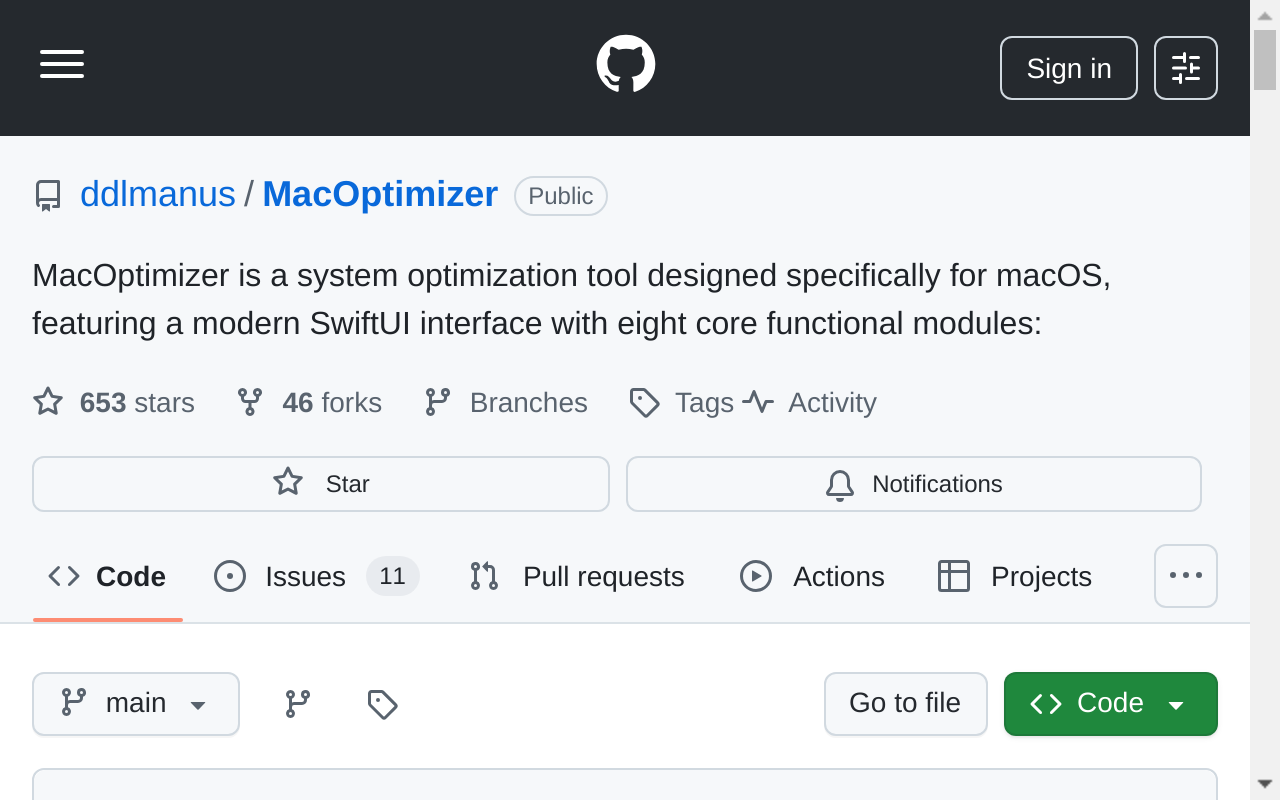Click the Go to file button
Image resolution: width=1280 pixels, height=800 pixels.
(x=905, y=703)
